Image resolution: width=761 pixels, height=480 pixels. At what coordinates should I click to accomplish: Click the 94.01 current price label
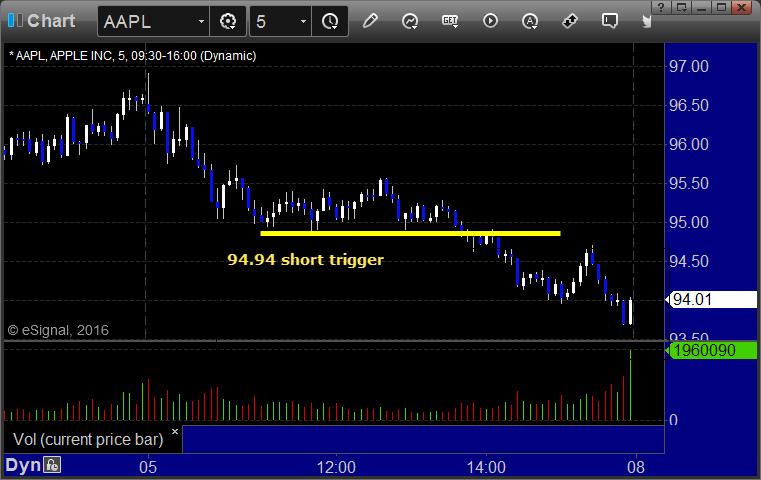713,299
